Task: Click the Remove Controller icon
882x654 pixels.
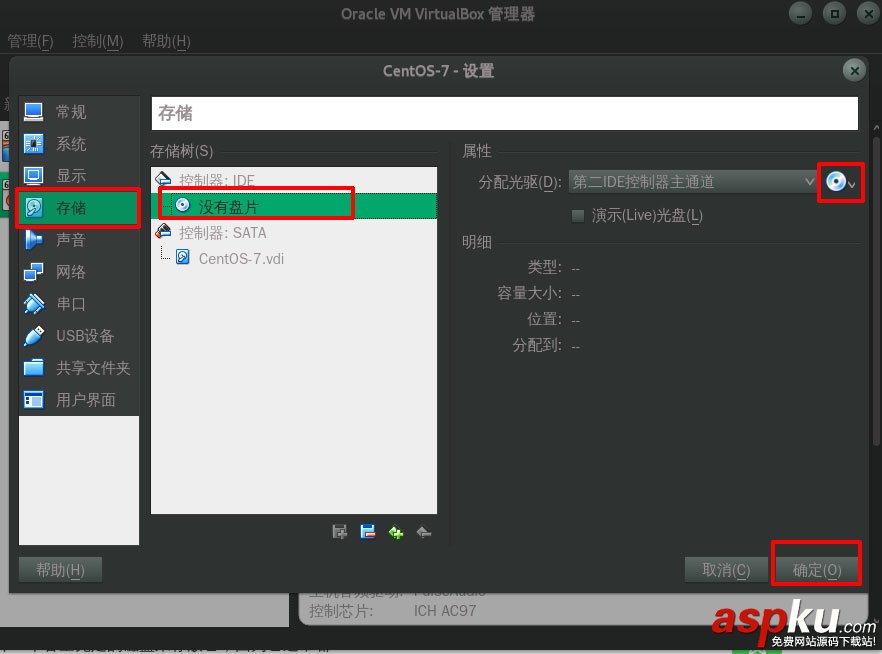Action: point(367,533)
